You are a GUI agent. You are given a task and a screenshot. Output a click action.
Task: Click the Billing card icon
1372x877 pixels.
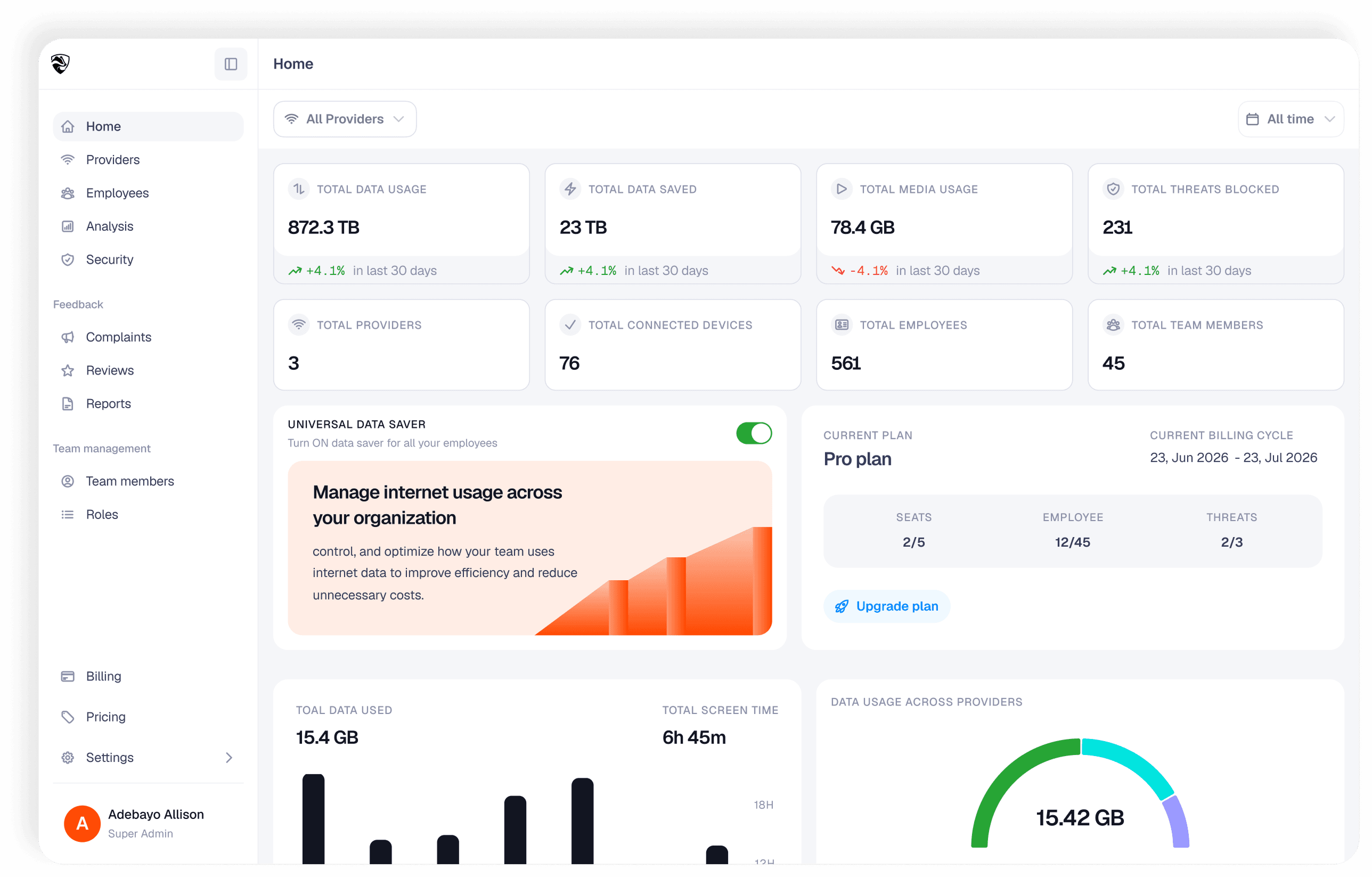point(68,677)
